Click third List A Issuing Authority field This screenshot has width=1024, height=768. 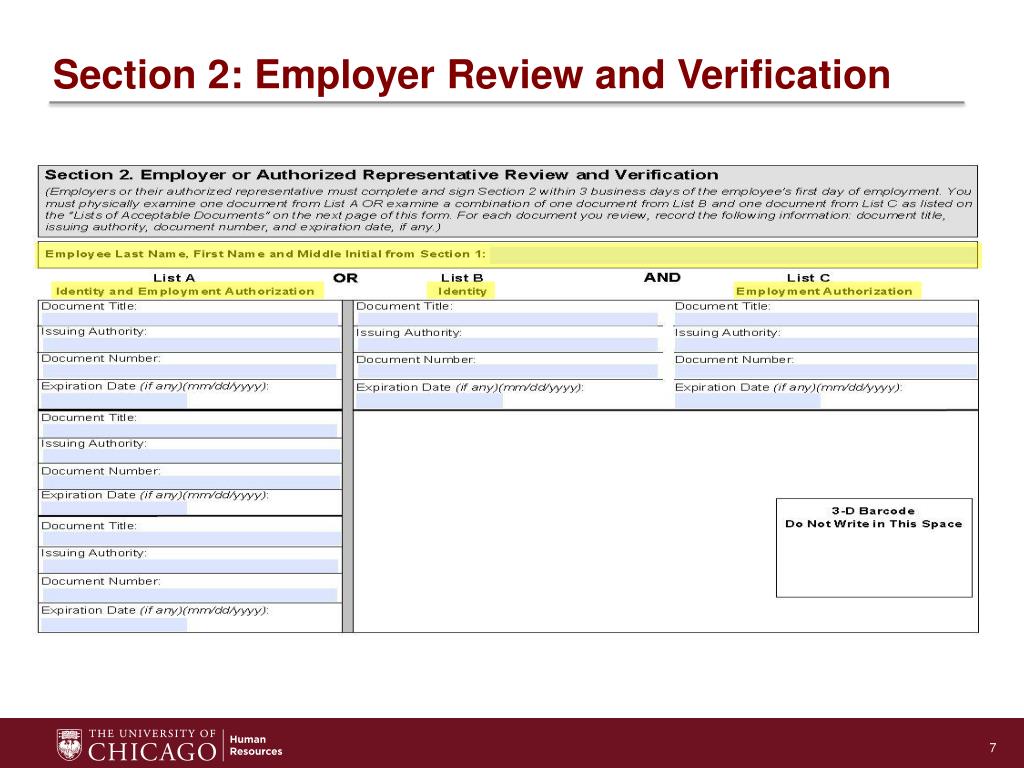click(190, 566)
